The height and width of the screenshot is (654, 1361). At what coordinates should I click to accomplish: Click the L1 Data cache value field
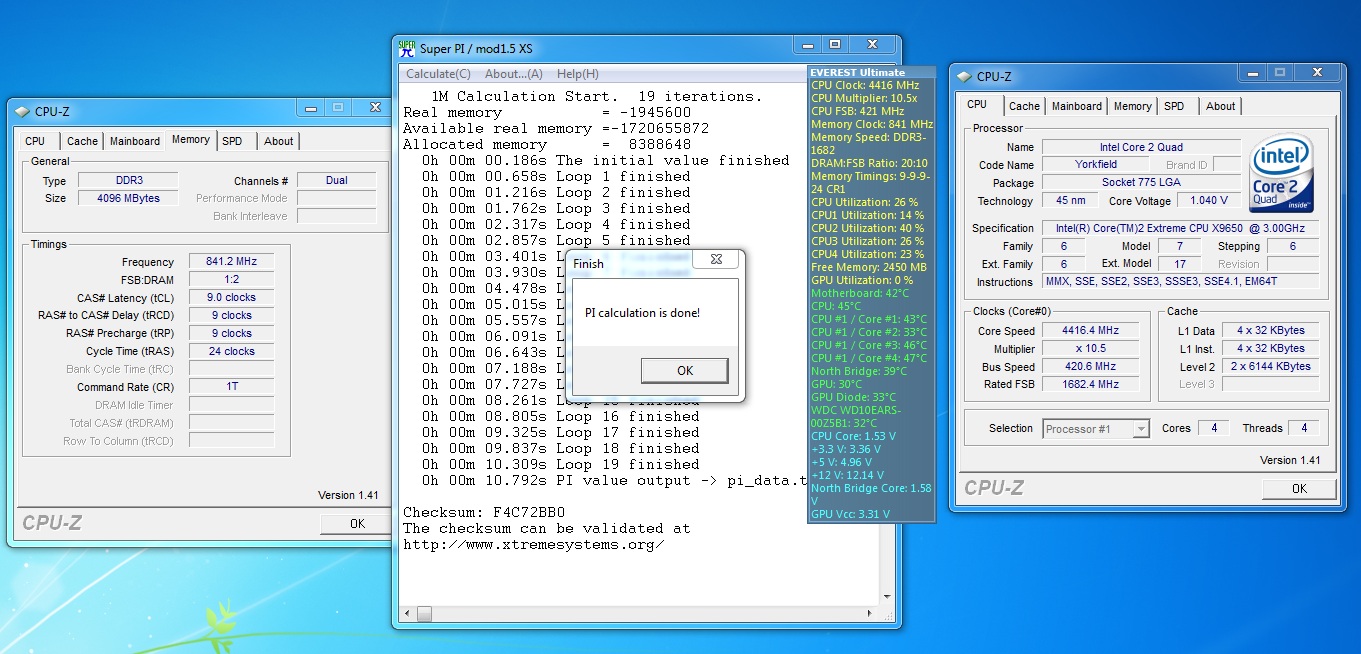(x=1270, y=331)
